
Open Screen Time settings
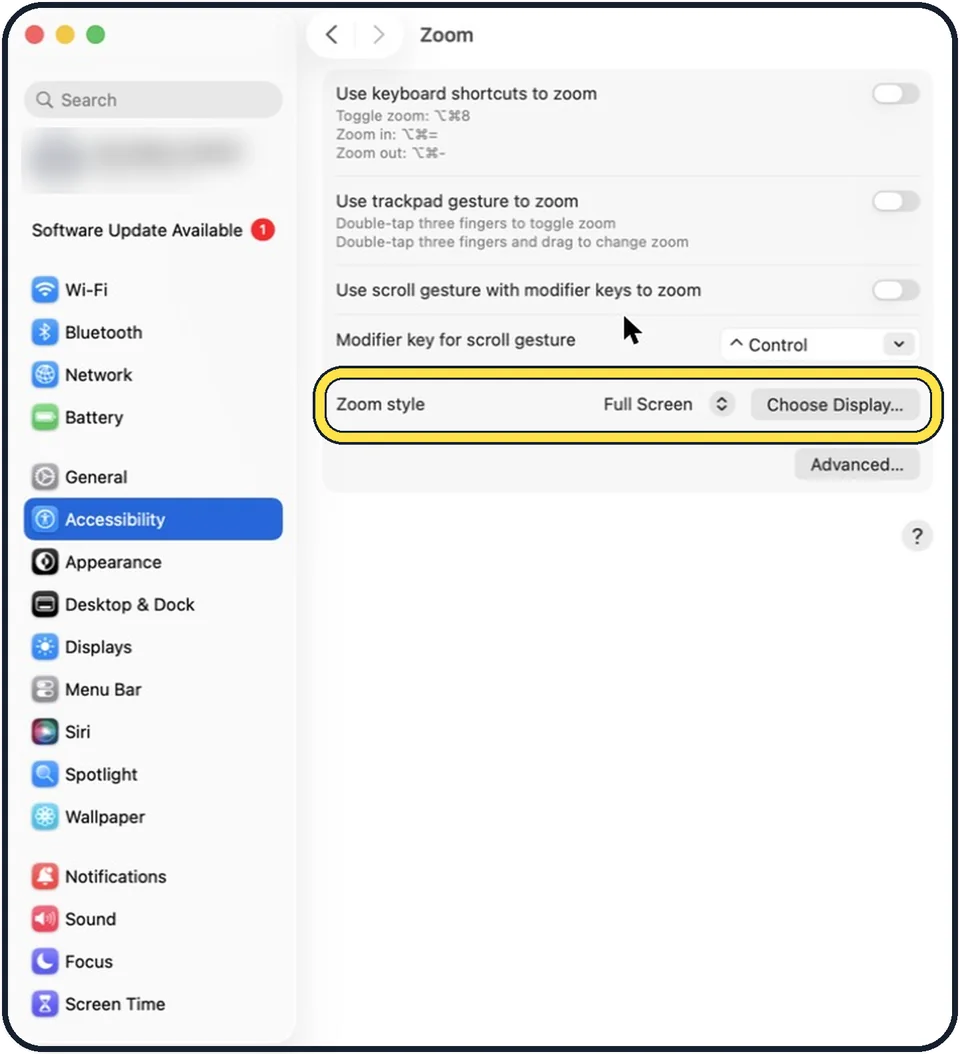(115, 1004)
